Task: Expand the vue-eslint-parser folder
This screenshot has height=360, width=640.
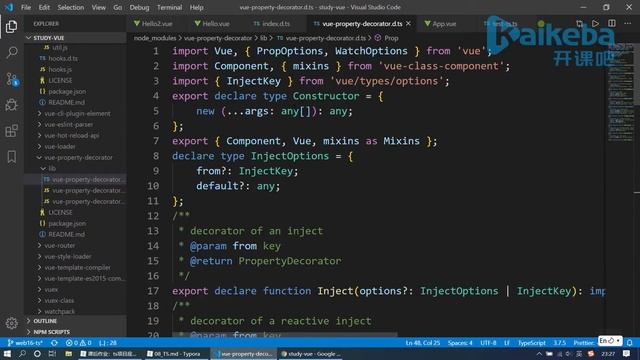Action: click(69, 124)
